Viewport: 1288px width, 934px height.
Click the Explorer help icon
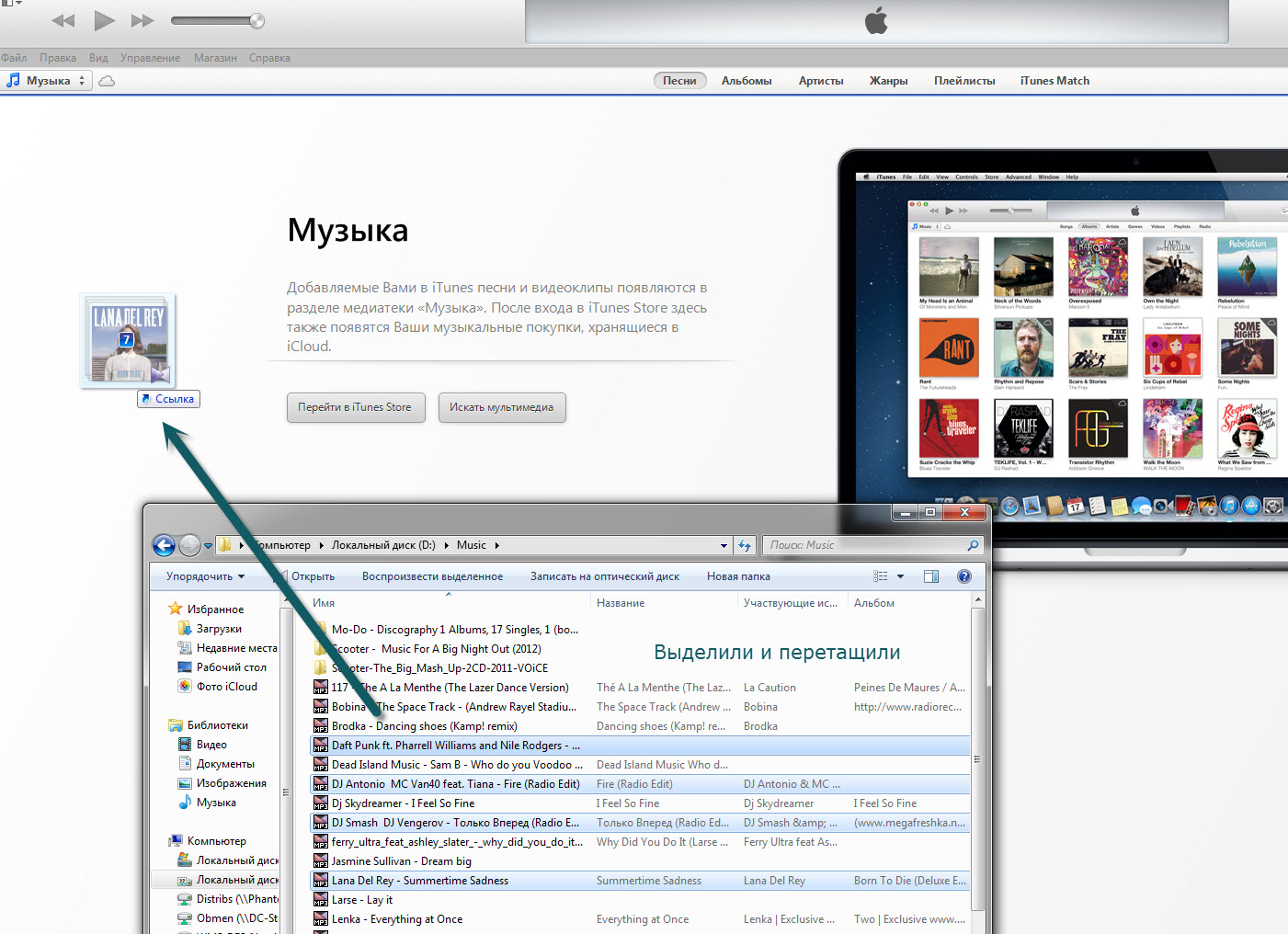tap(963, 576)
